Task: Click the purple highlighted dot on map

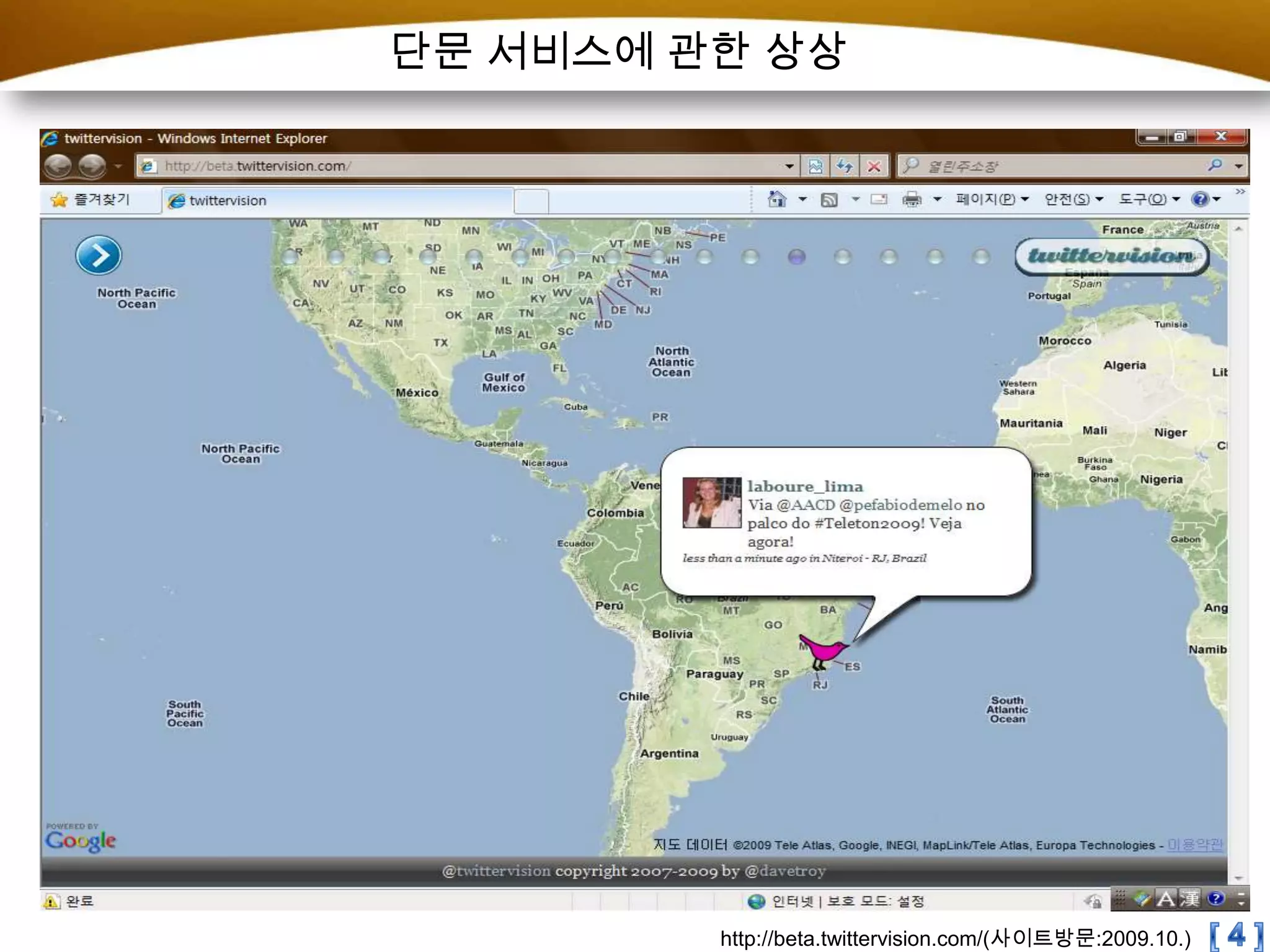Action: tap(797, 257)
